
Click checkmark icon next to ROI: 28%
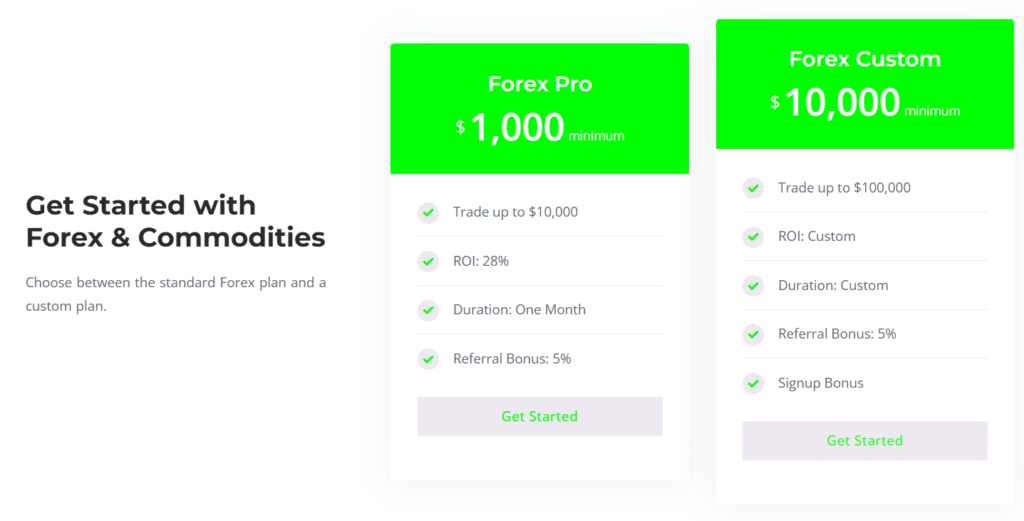tap(428, 261)
